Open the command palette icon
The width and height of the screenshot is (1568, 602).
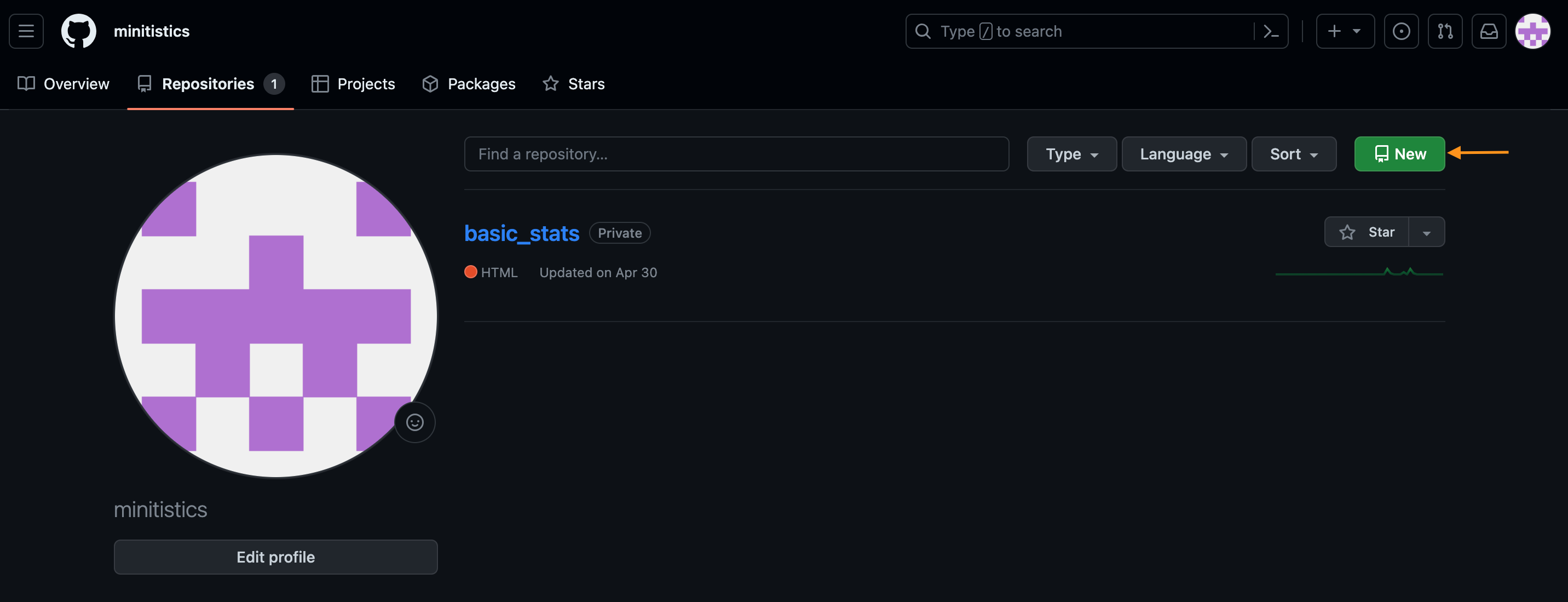[x=1270, y=31]
